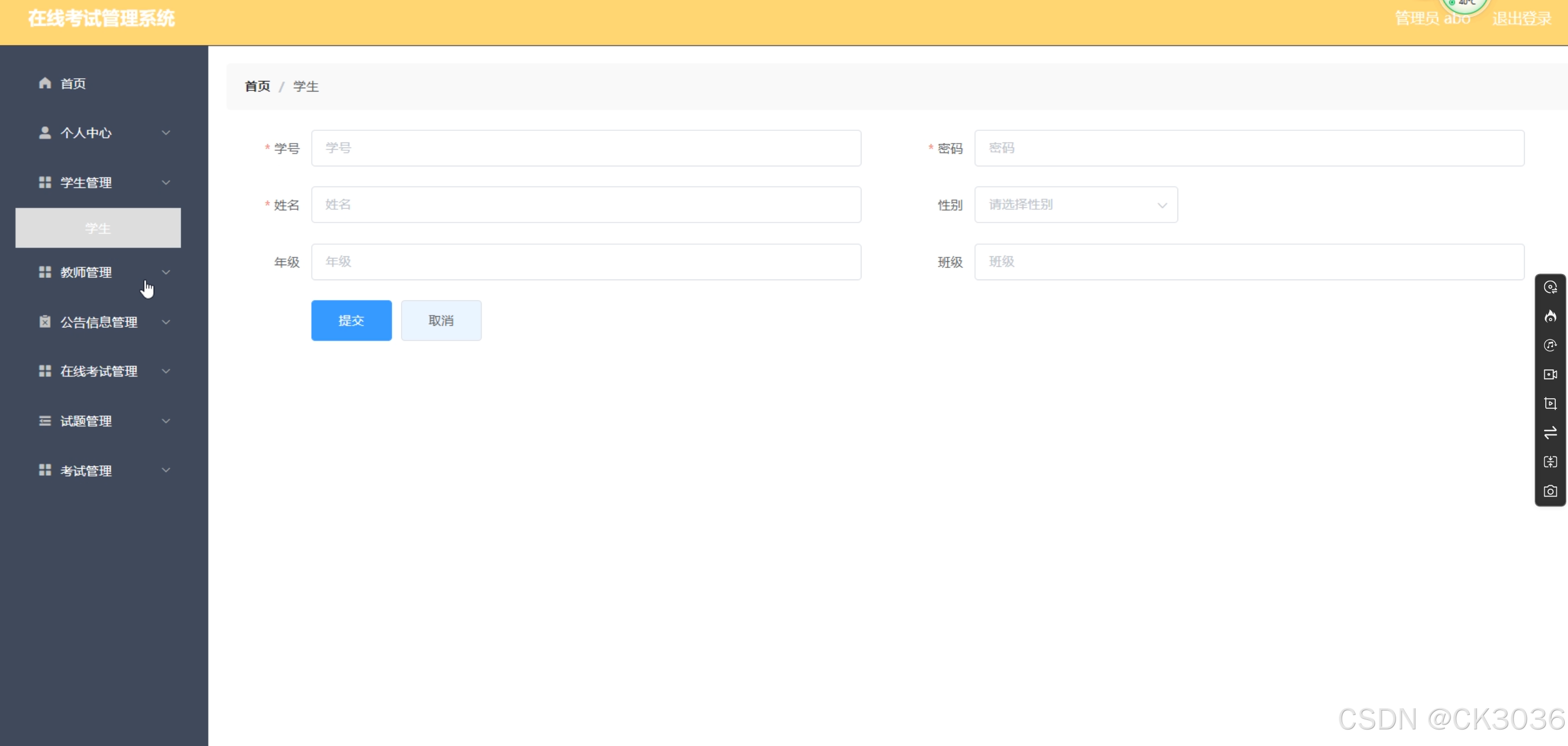Click the home icon beside 首页 in sidebar

[45, 83]
